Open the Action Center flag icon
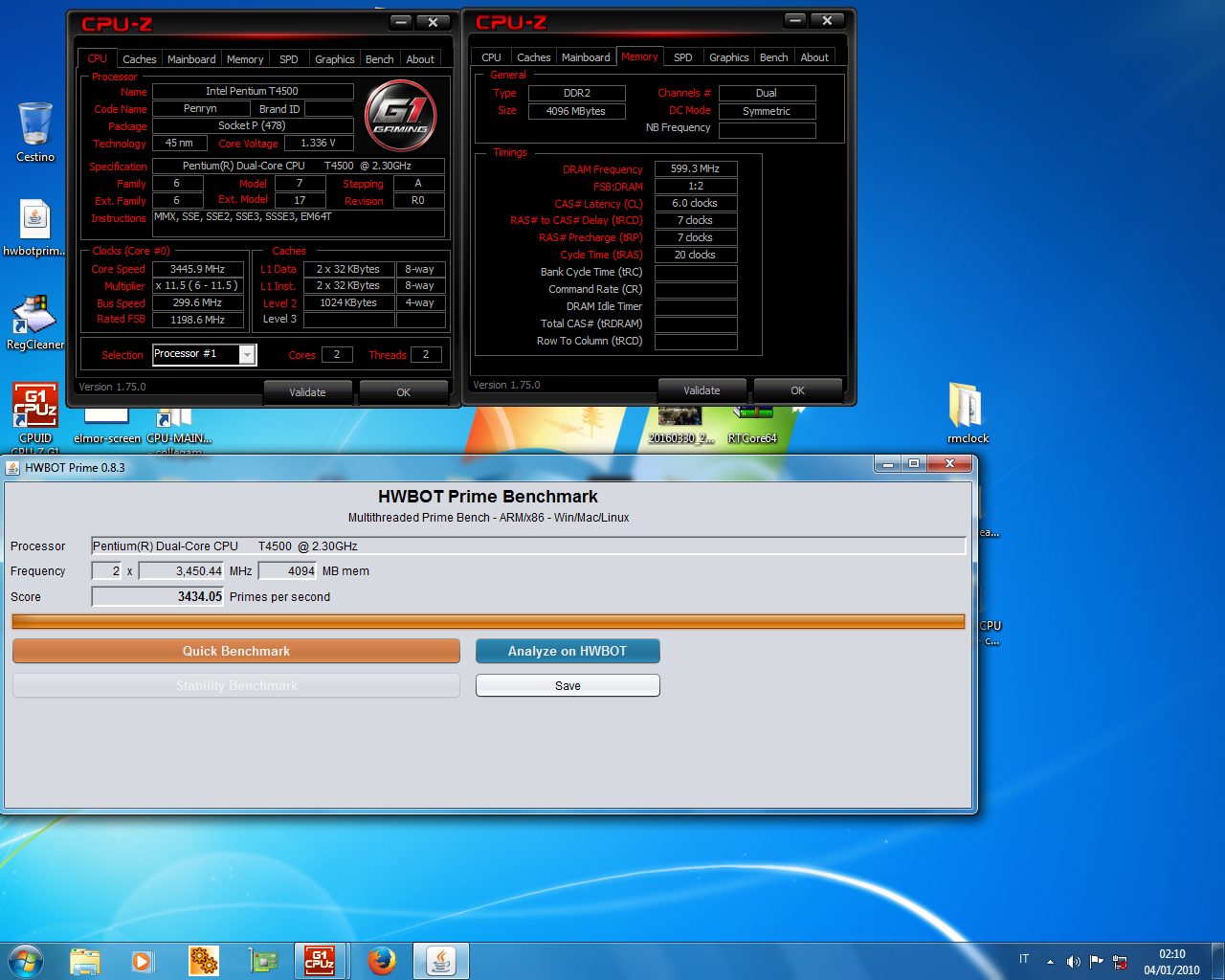This screenshot has height=980, width=1225. pyautogui.click(x=1096, y=962)
